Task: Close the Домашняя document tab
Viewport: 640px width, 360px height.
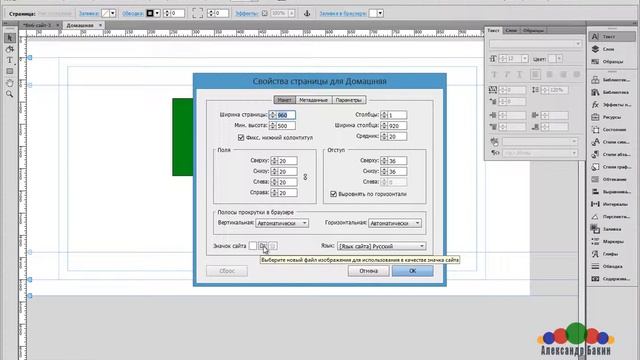Action: coord(100,25)
